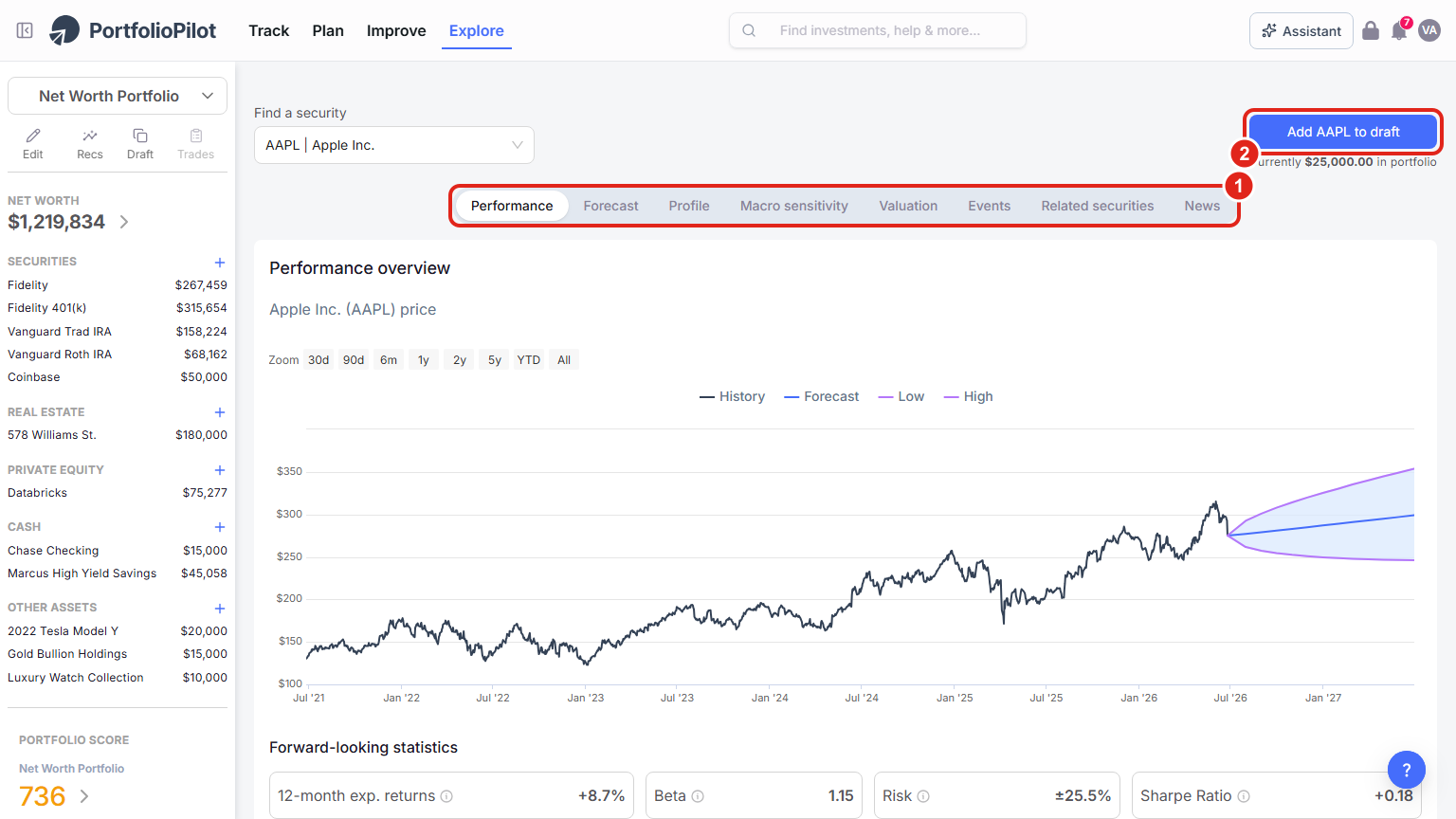Viewport: 1456px width, 819px height.
Task: Set chart zoom to All
Action: point(564,360)
